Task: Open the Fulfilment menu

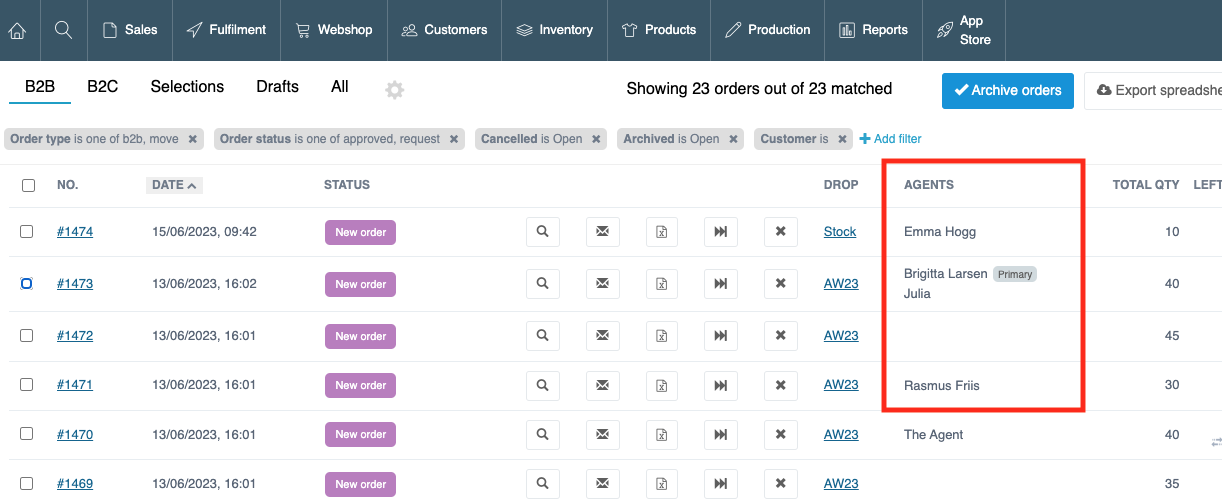Action: click(226, 30)
